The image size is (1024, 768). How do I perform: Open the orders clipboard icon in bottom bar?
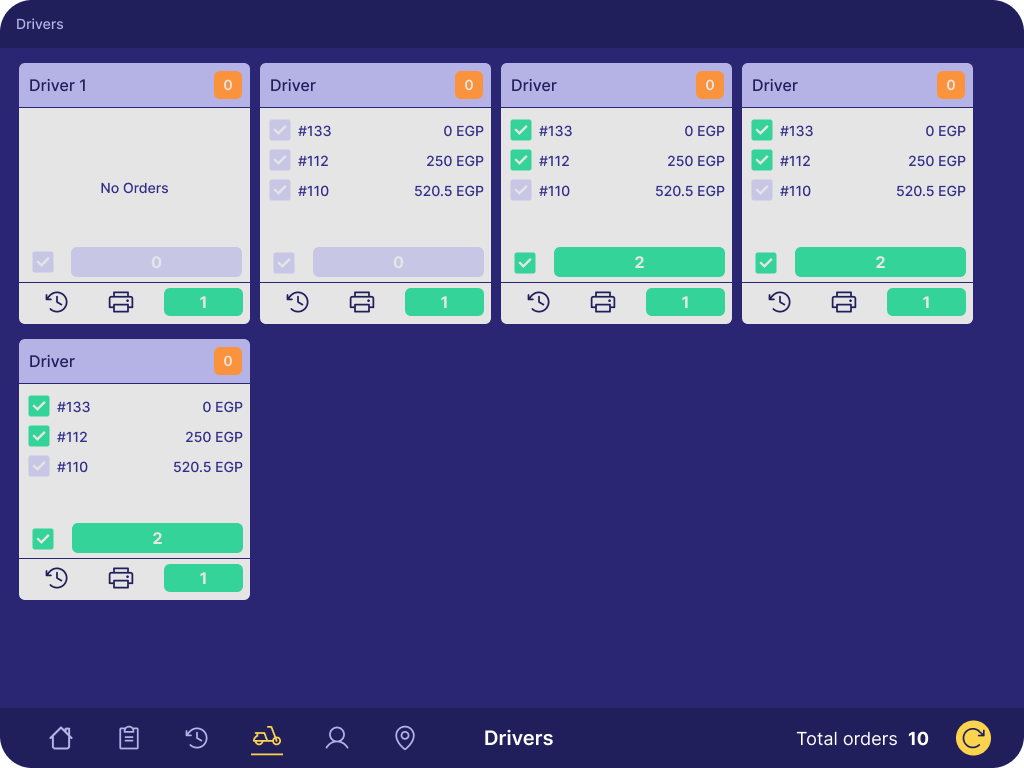pos(128,737)
